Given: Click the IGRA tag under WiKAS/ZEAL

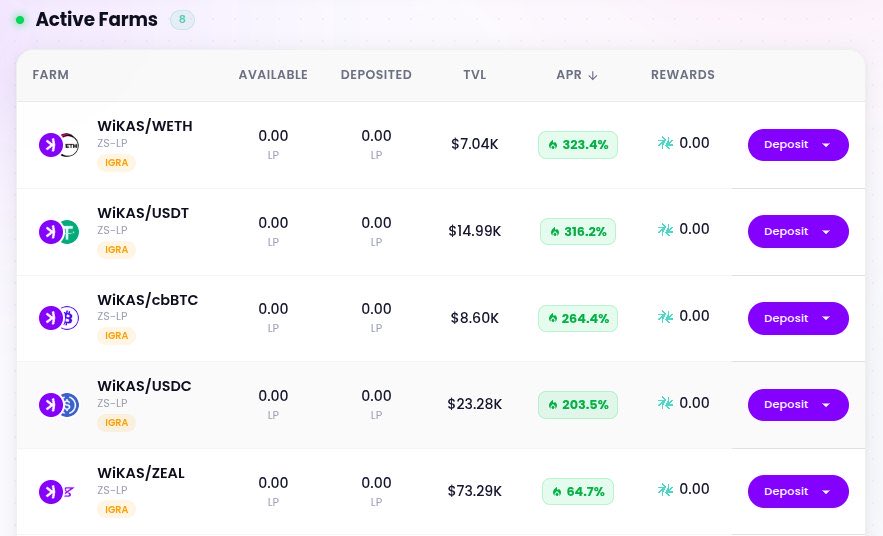Looking at the screenshot, I should pyautogui.click(x=117, y=510).
